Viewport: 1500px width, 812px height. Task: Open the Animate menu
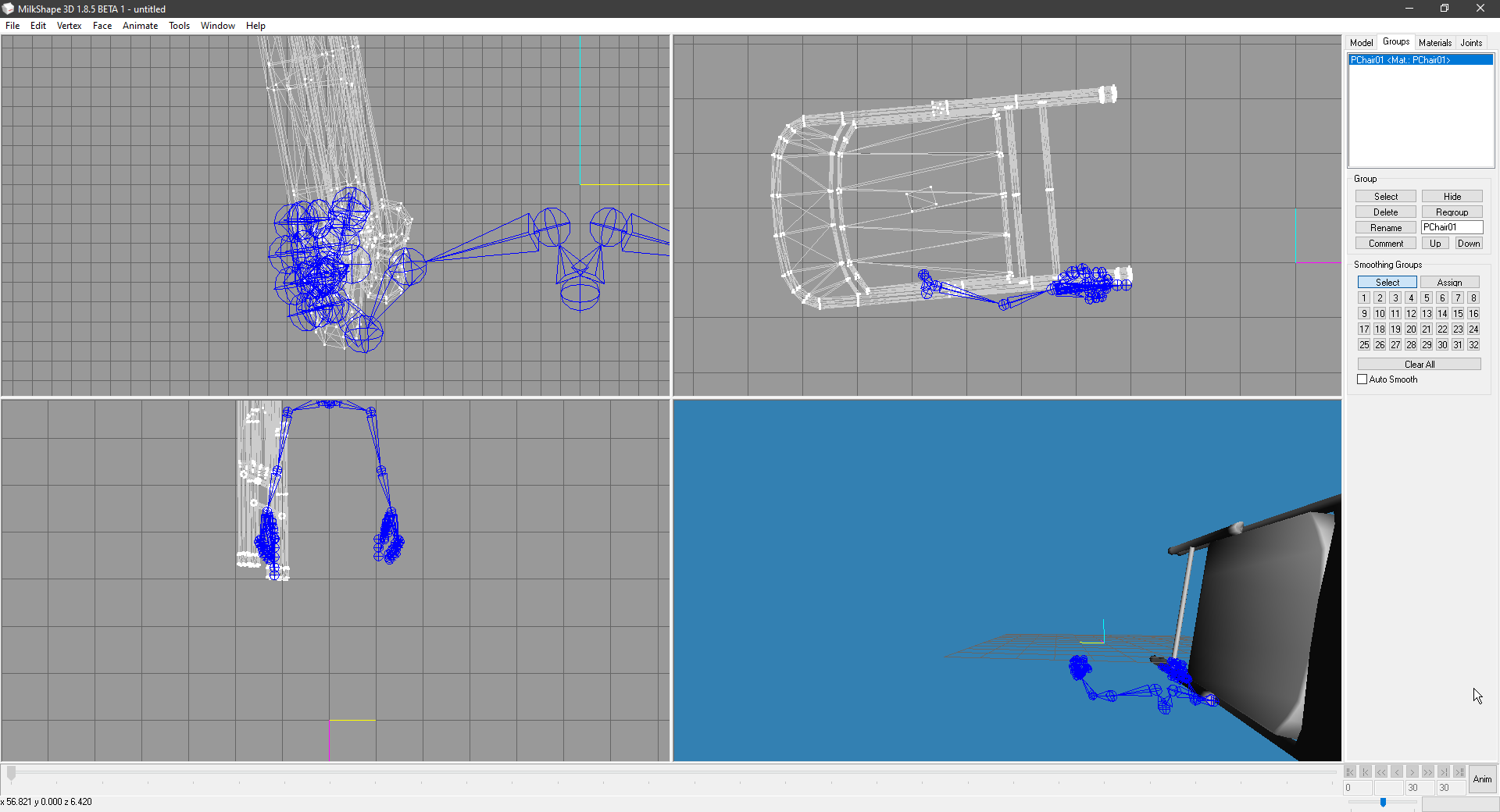click(141, 26)
